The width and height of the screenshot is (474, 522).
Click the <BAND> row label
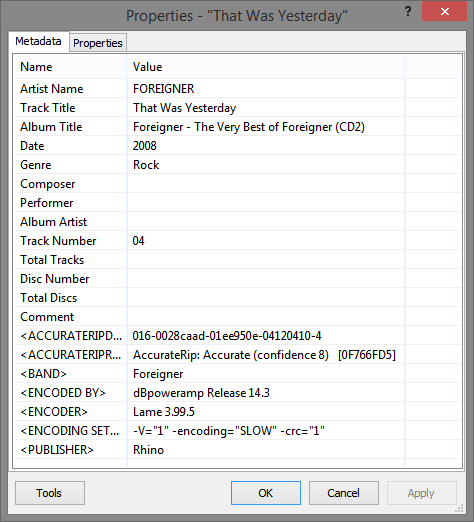43,374
